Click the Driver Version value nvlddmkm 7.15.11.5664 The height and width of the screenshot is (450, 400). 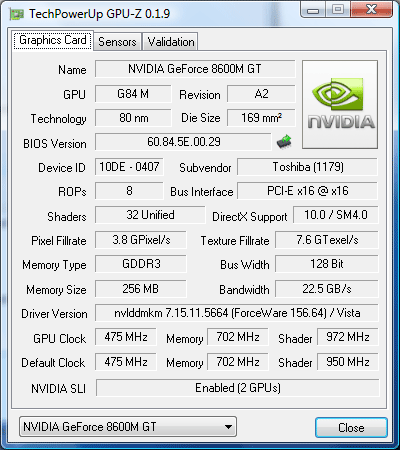(x=237, y=313)
